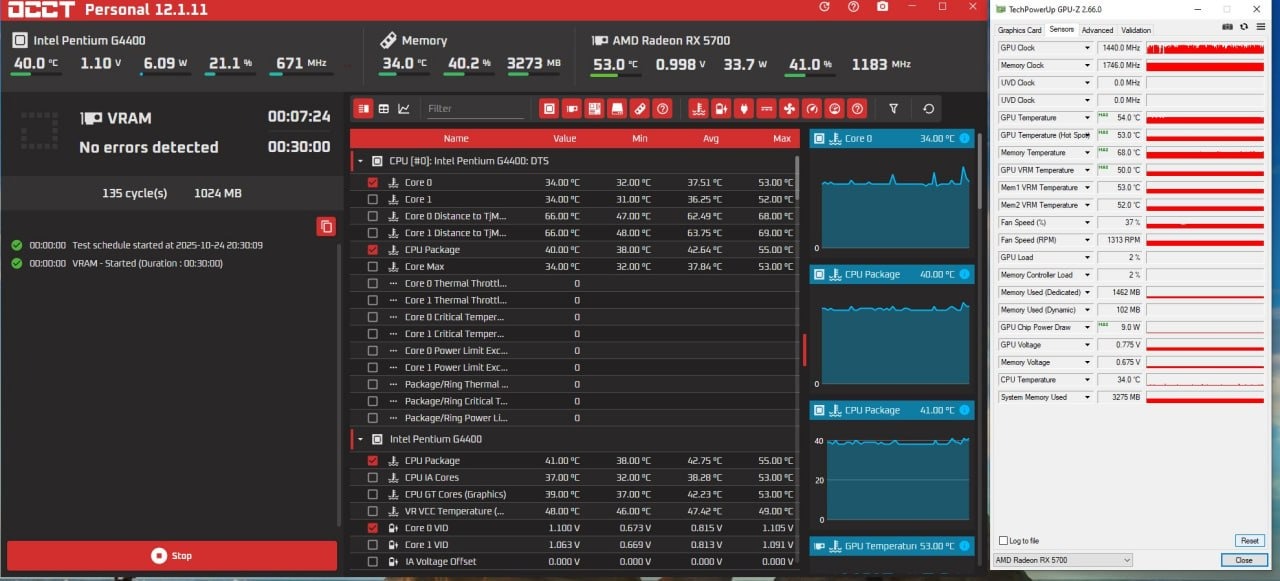
Task: Enable the Log to file checkbox
Action: [1004, 541]
